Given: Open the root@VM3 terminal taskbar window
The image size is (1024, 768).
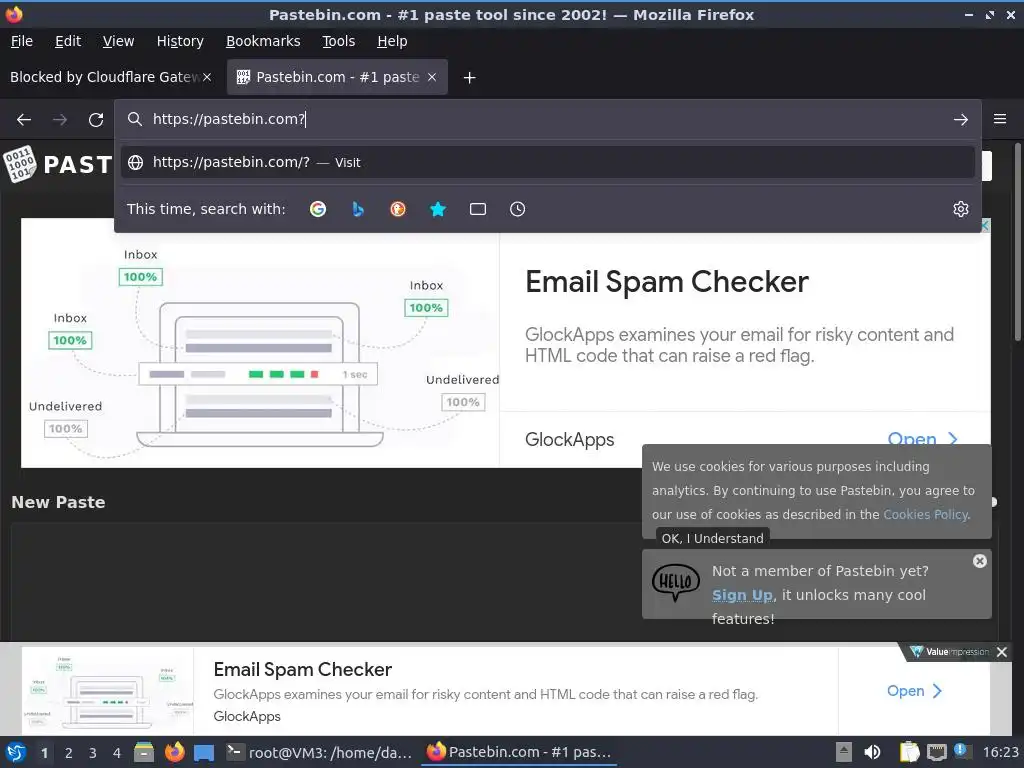Looking at the screenshot, I should (x=319, y=752).
